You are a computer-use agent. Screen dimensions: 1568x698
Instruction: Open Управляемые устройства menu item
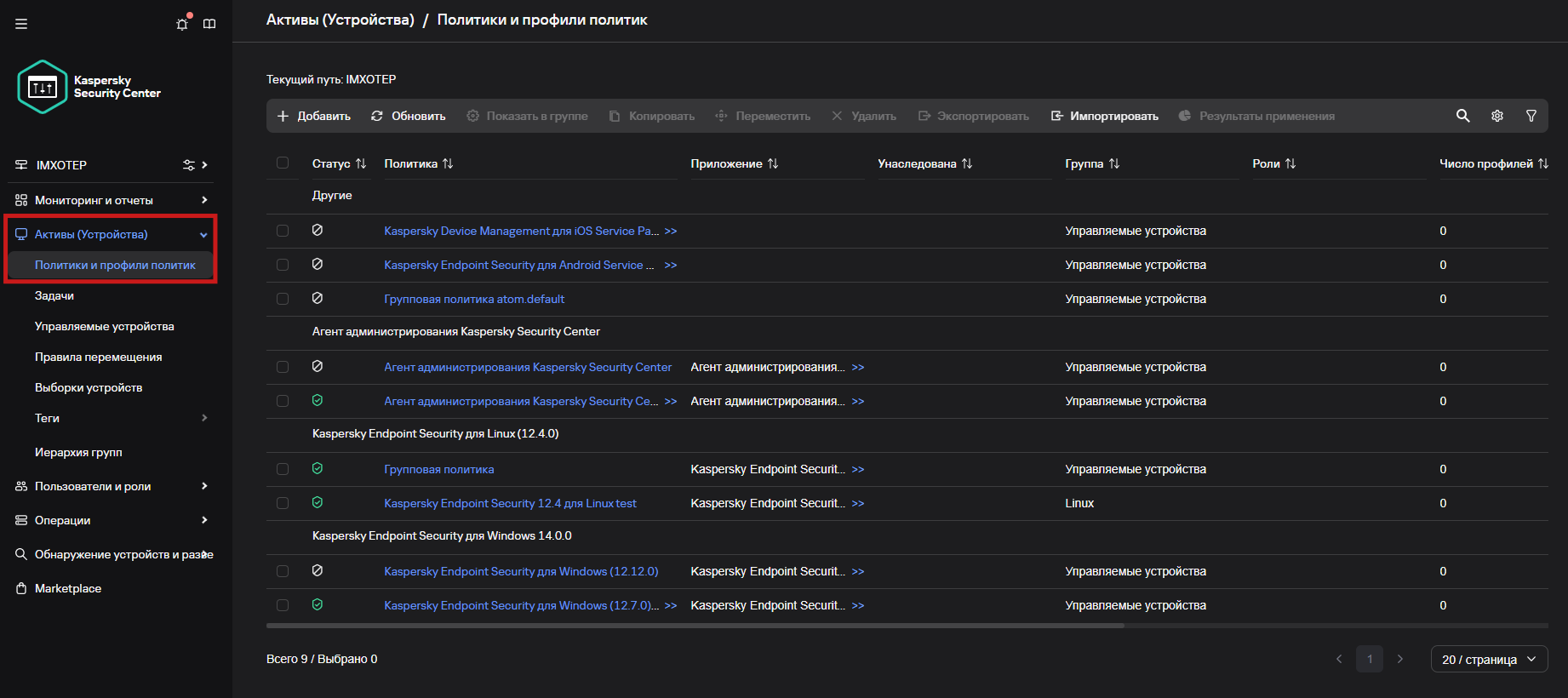tap(105, 326)
